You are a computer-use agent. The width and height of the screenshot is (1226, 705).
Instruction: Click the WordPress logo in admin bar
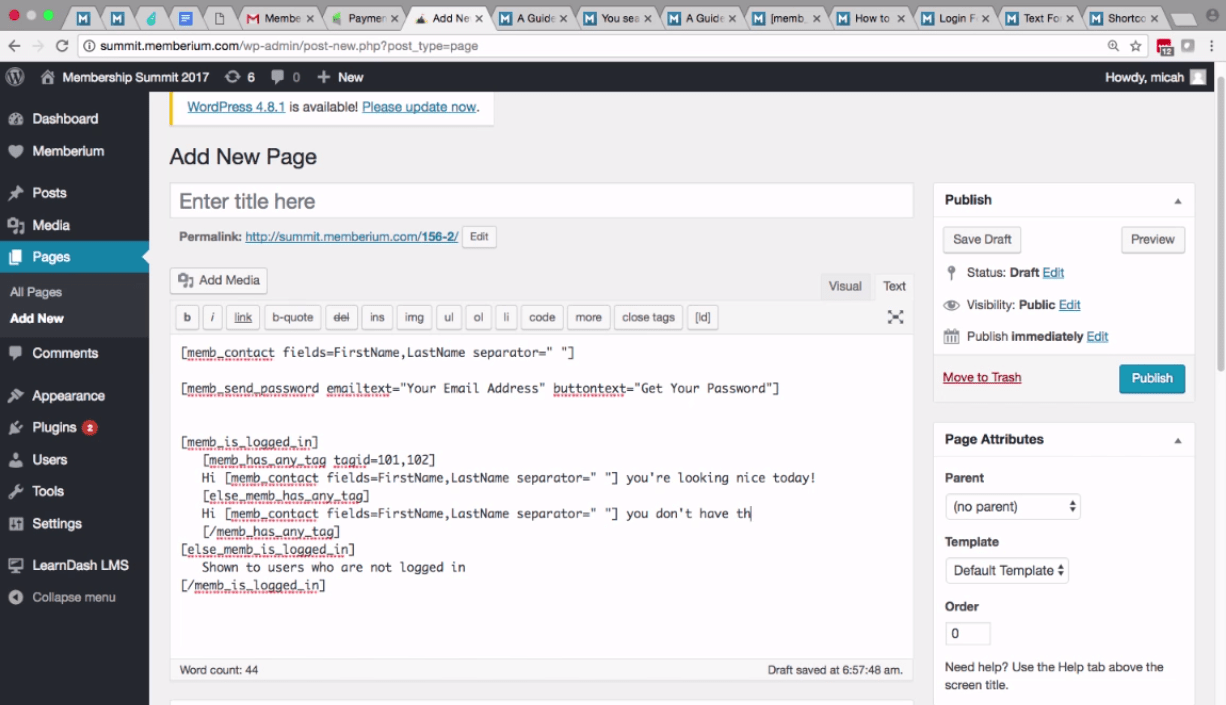(15, 77)
